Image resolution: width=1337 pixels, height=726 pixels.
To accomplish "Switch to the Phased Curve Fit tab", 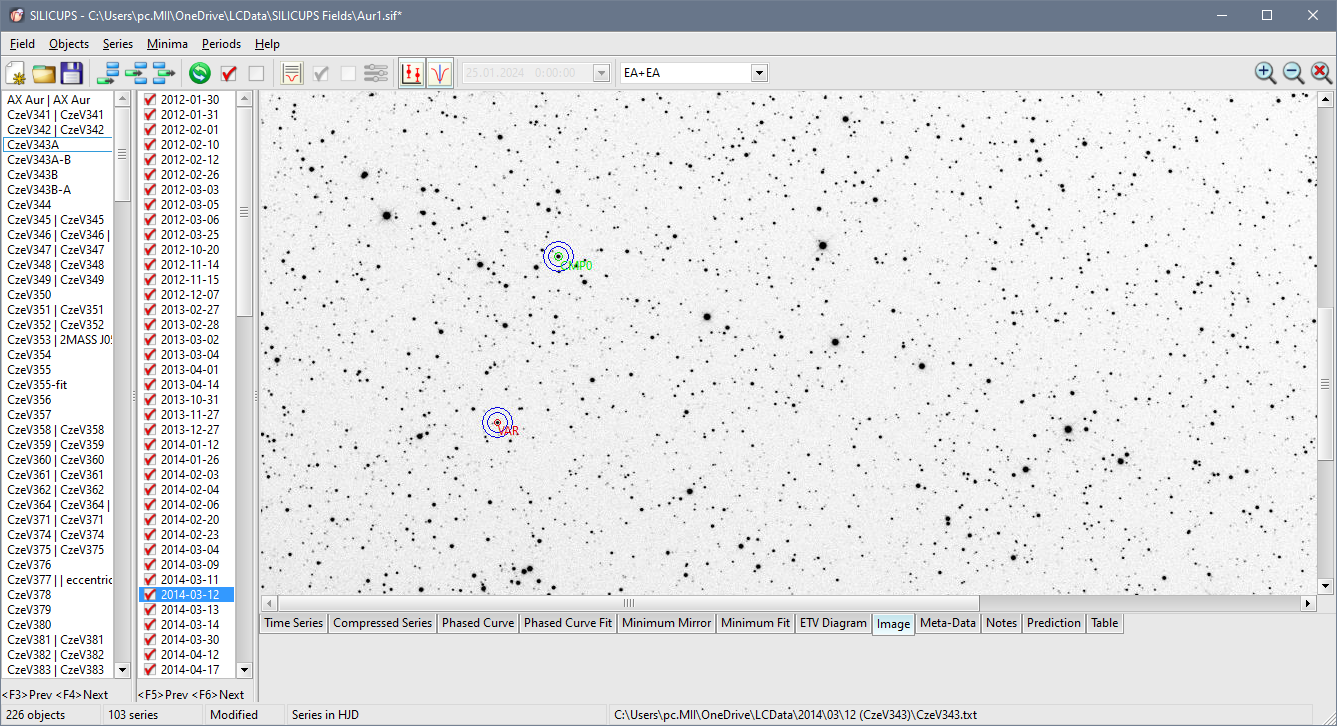I will (568, 623).
